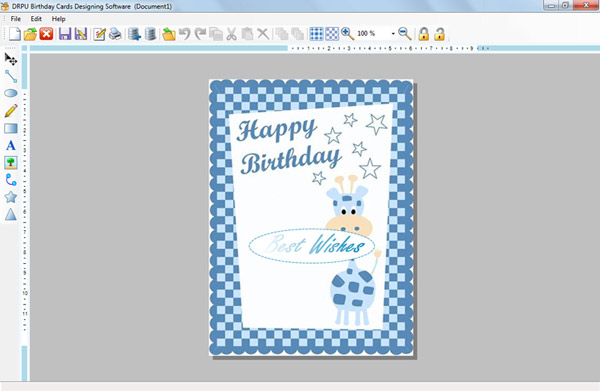Image resolution: width=600 pixels, height=391 pixels.
Task: Open the Edit menu
Action: (x=36, y=19)
